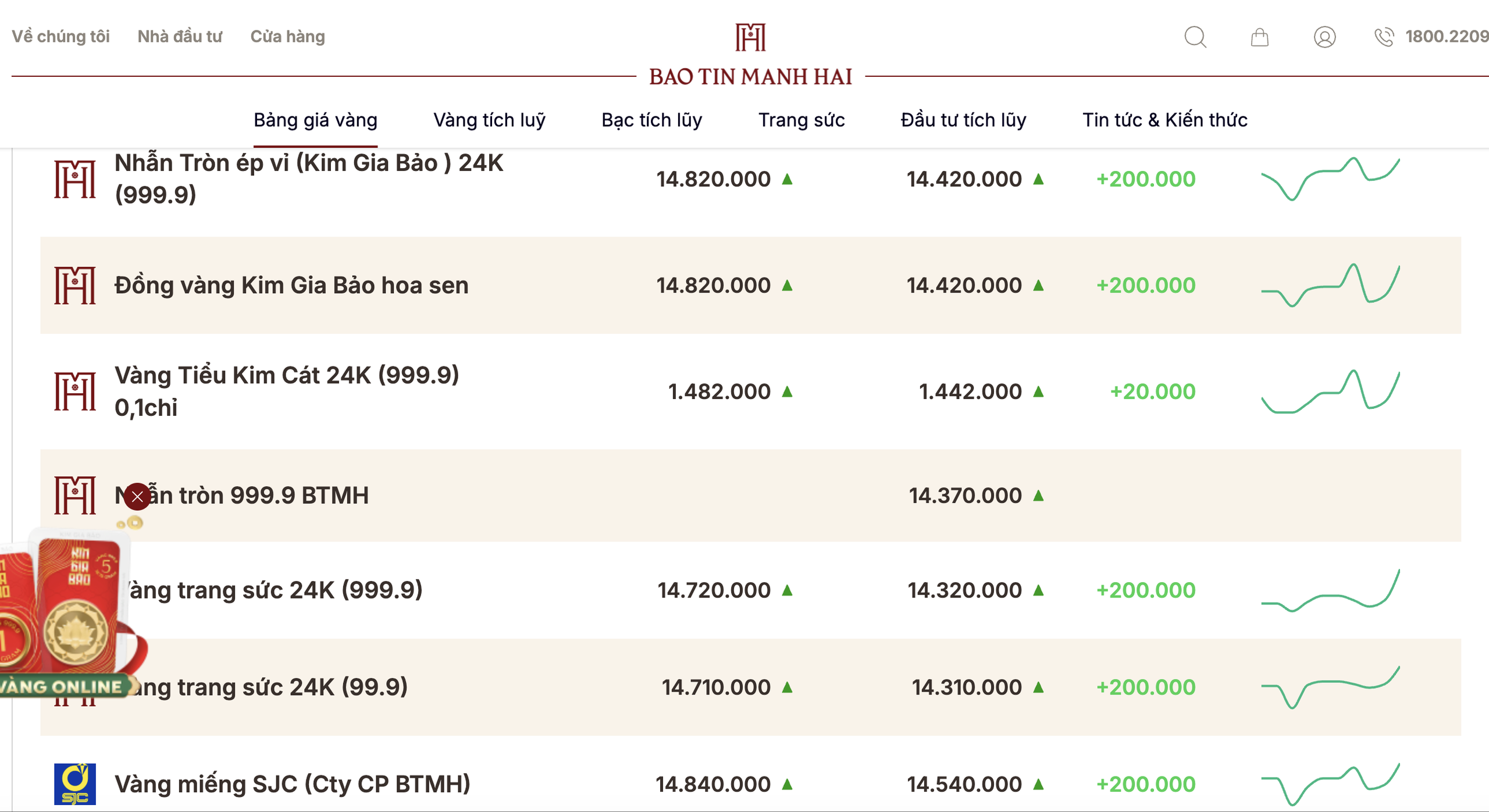Screen dimensions: 1489x812
Task: View price chart for Vàng trang sức 24K (999.9)
Action: coord(1330,590)
